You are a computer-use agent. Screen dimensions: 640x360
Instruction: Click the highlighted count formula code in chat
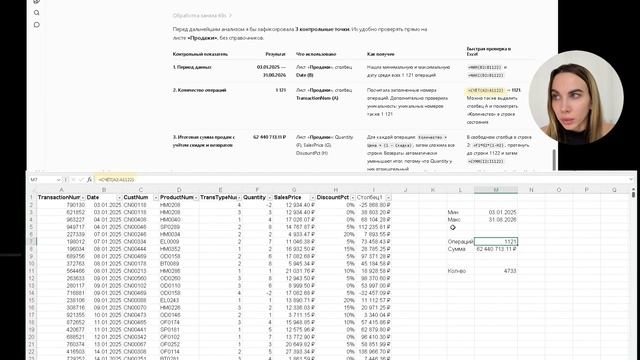click(486, 90)
